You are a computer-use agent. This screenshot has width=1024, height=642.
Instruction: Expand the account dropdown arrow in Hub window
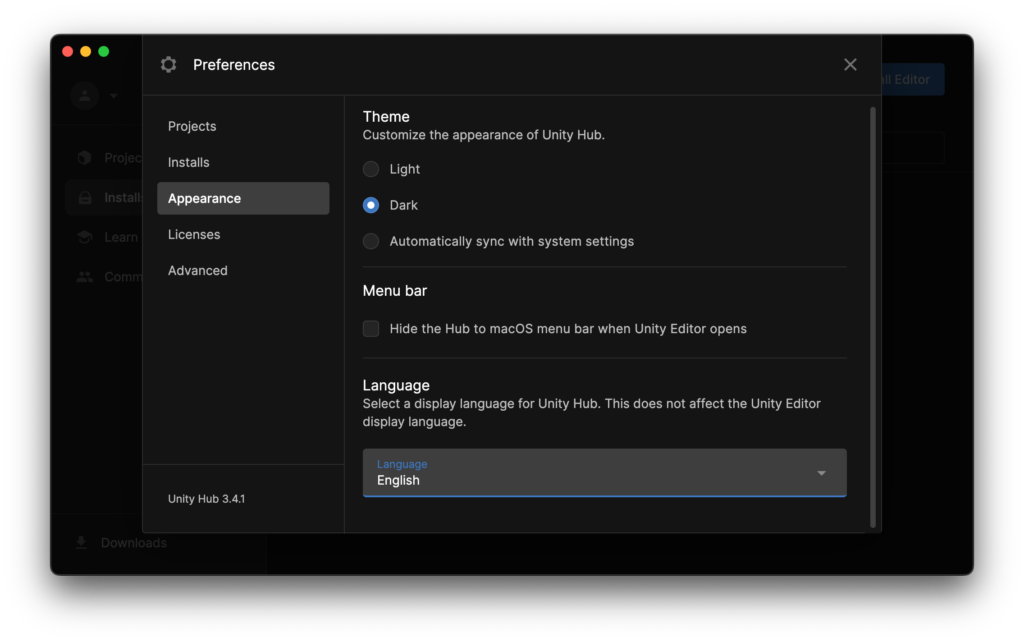[114, 95]
